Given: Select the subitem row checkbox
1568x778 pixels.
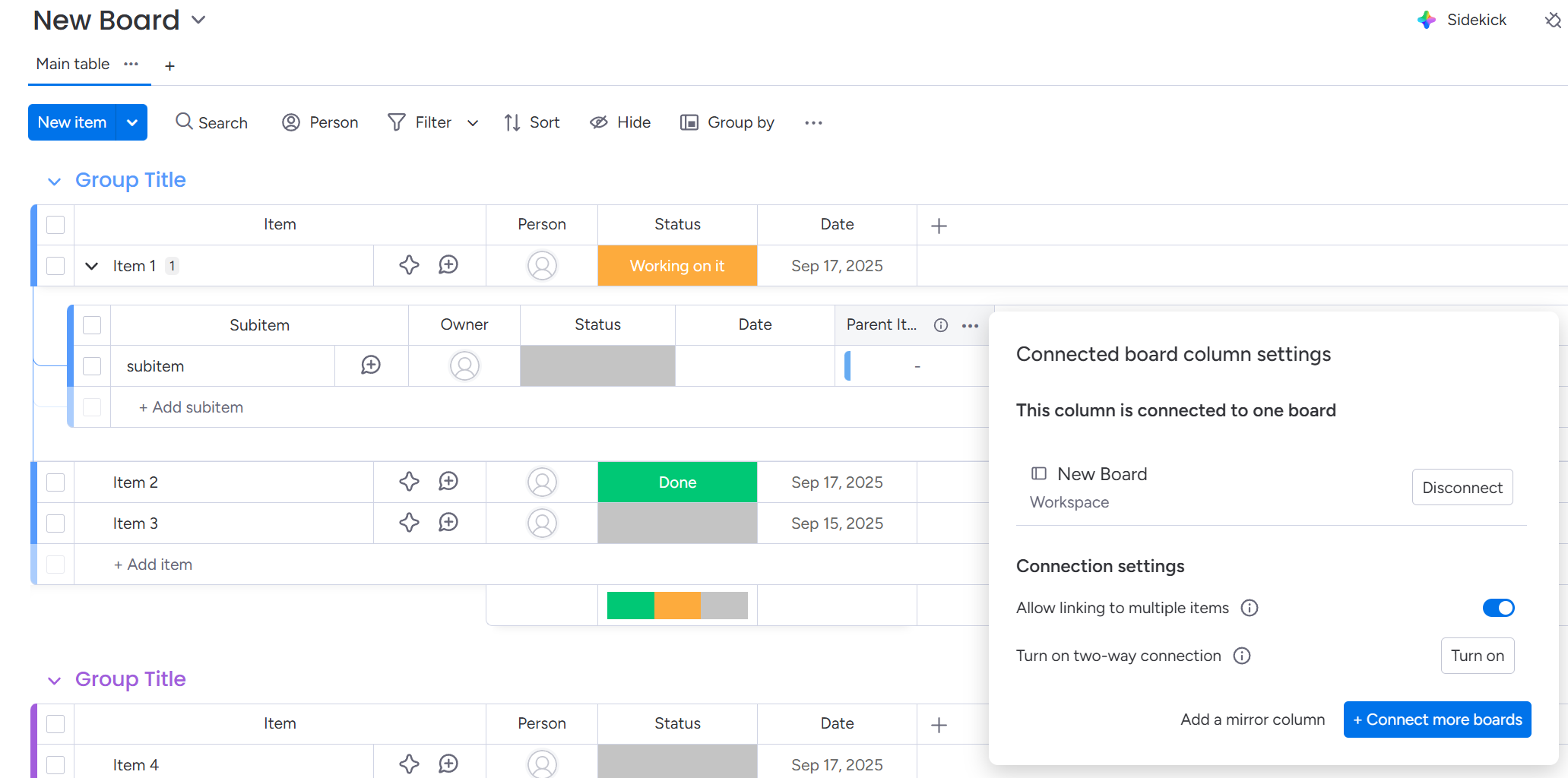Looking at the screenshot, I should [x=92, y=366].
